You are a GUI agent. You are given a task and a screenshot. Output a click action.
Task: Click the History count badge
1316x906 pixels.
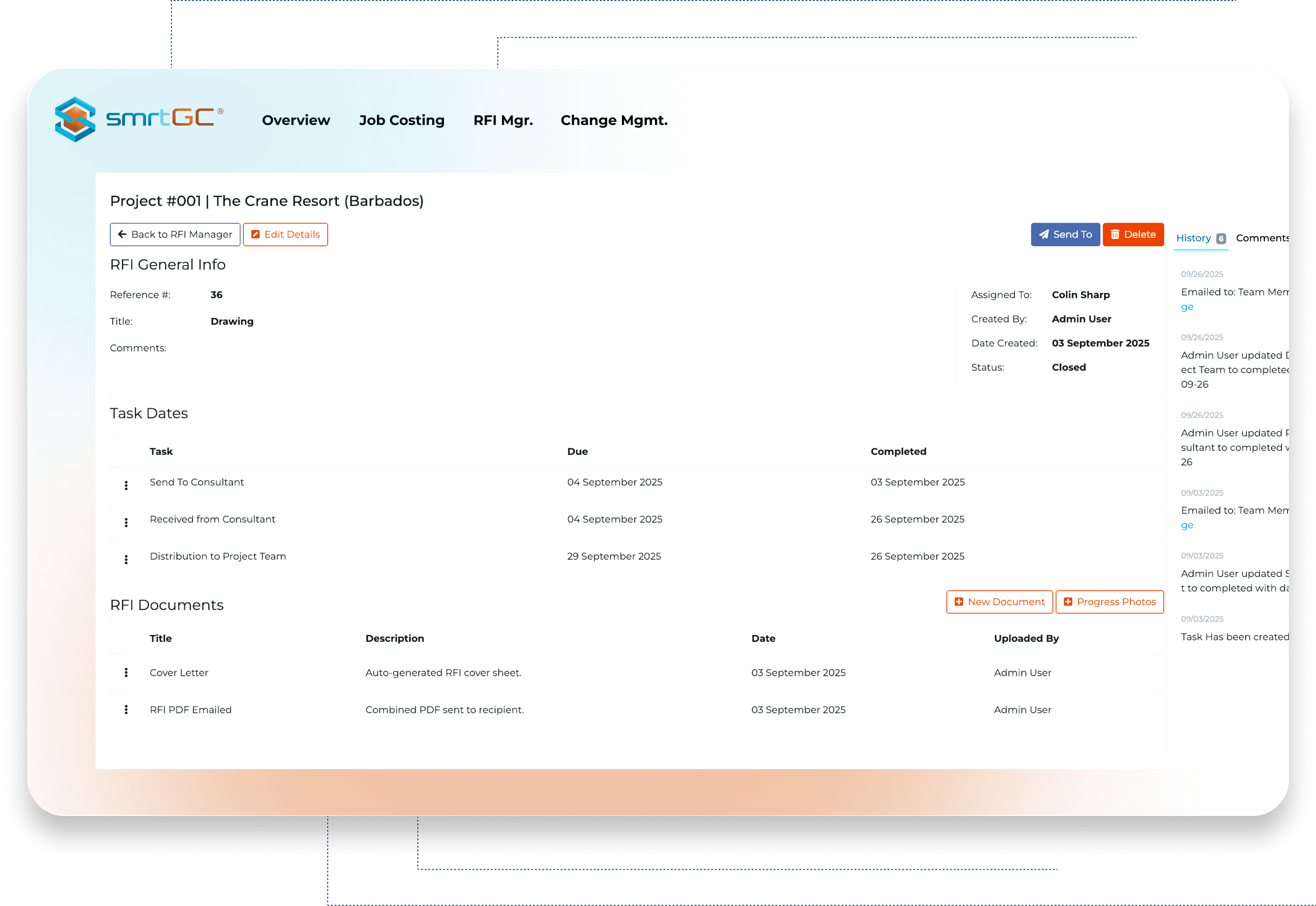(1221, 239)
